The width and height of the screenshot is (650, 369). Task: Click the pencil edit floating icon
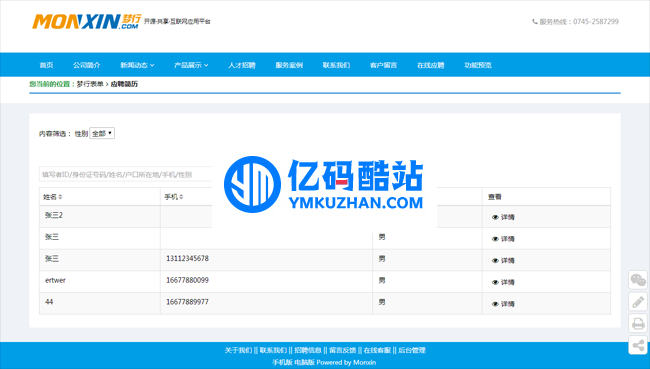point(638,301)
